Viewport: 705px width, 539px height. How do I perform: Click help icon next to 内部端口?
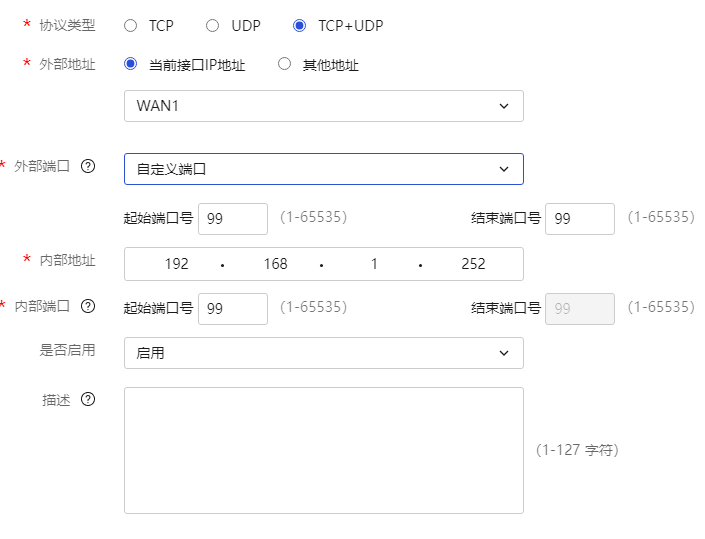(x=87, y=306)
